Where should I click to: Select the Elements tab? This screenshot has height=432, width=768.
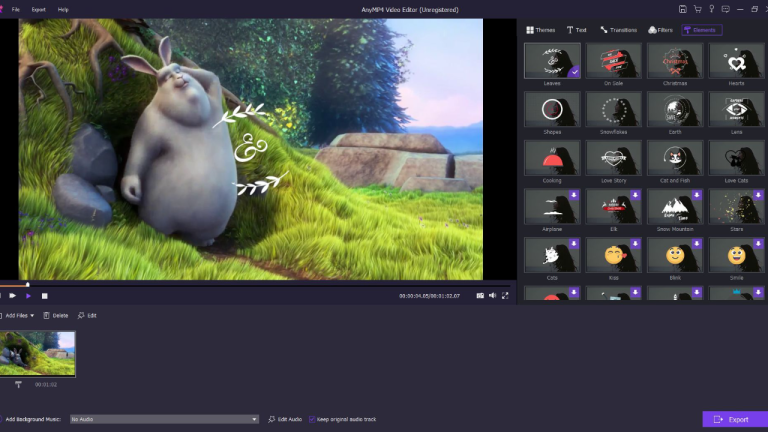pos(701,30)
